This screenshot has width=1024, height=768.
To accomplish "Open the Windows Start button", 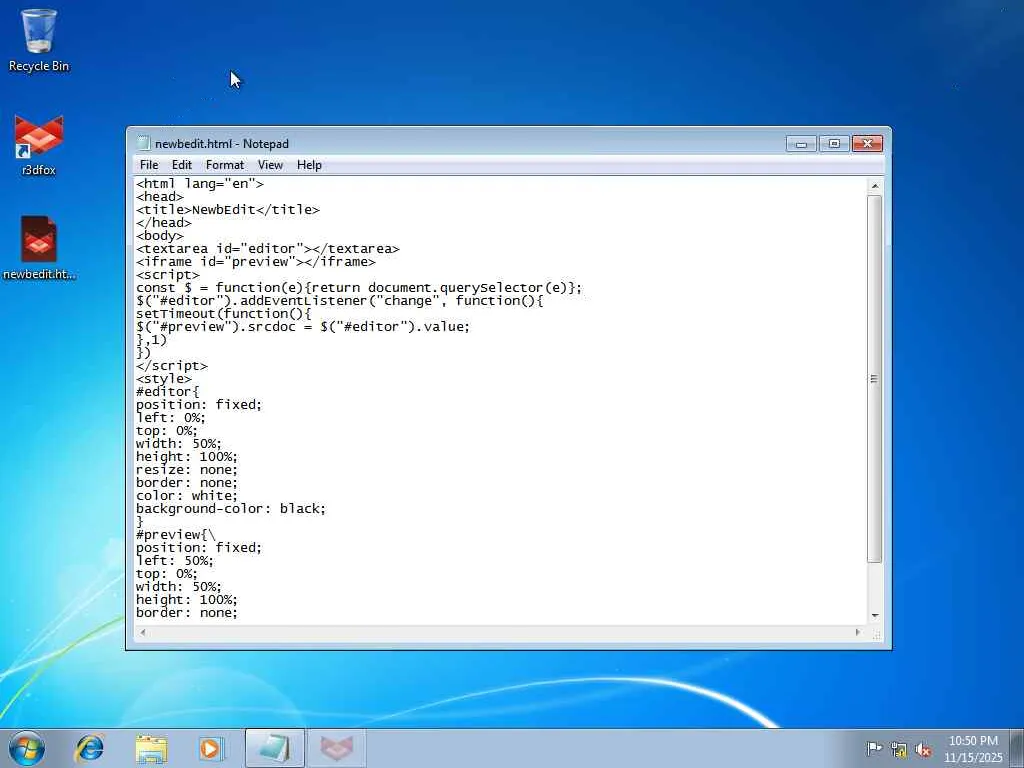I will pyautogui.click(x=27, y=748).
